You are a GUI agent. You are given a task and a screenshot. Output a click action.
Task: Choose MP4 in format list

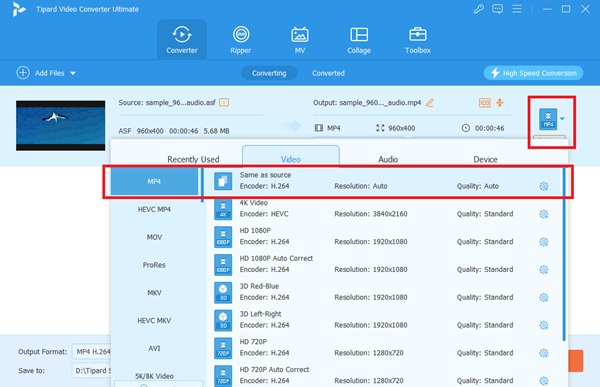tap(154, 181)
